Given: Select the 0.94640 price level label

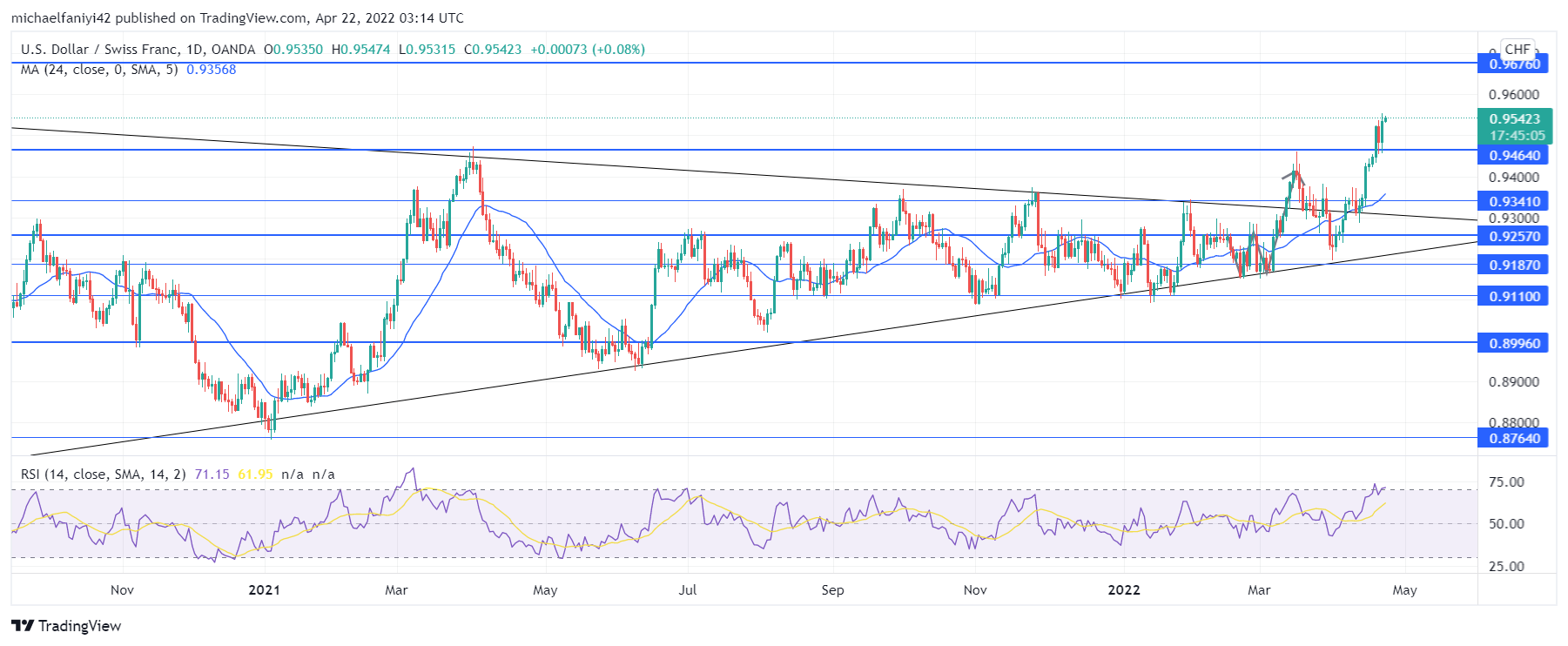Looking at the screenshot, I should tap(1514, 156).
